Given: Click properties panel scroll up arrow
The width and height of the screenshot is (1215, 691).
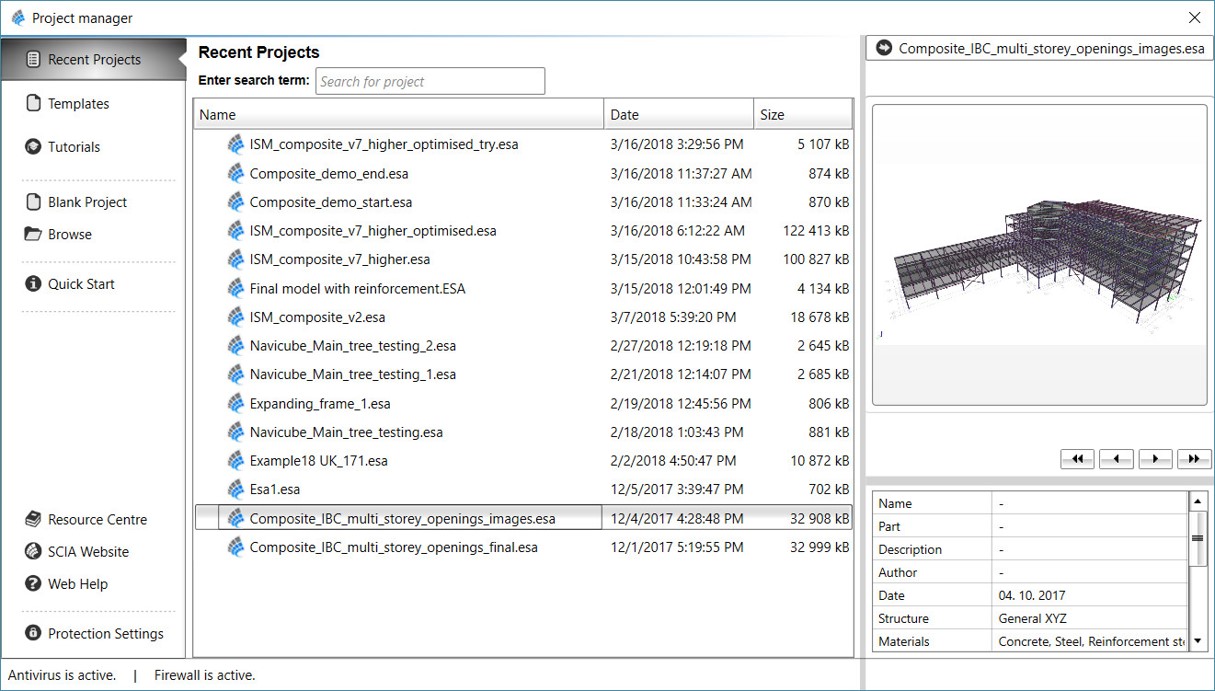Looking at the screenshot, I should coord(1198,502).
